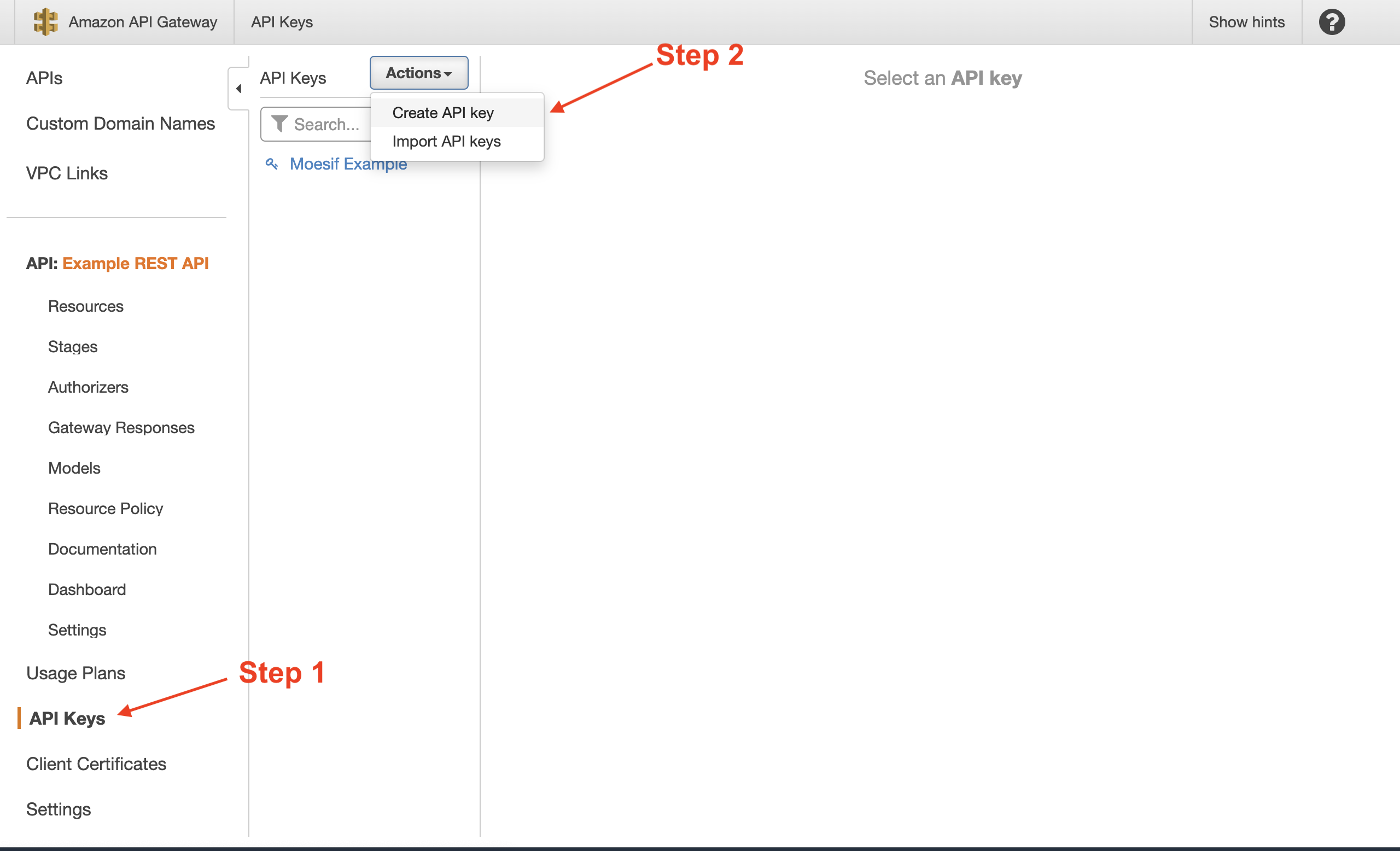
Task: Click the key icon beside Moesif Example
Action: click(272, 164)
